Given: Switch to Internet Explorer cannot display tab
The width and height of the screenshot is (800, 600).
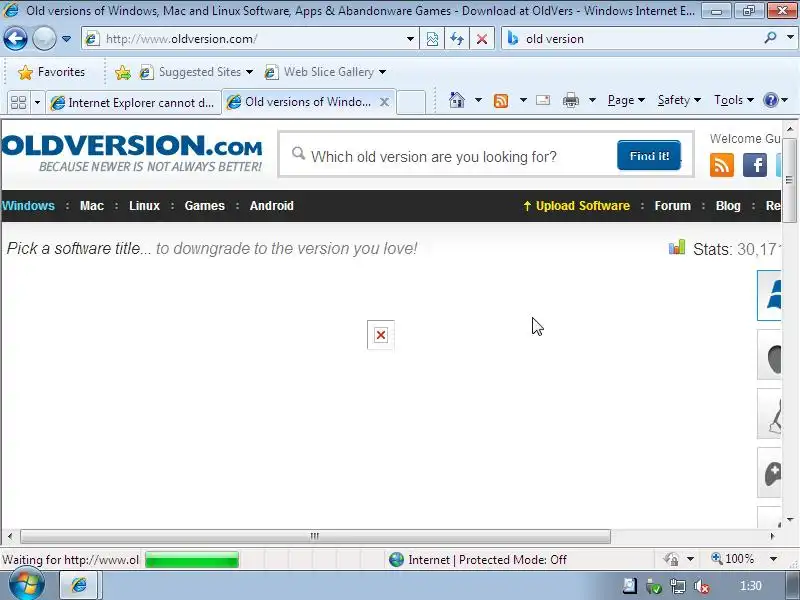Looking at the screenshot, I should click(133, 103).
